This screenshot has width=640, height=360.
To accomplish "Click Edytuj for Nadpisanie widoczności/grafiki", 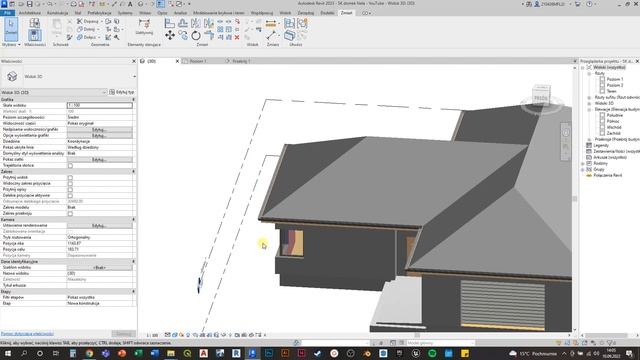I will point(100,129).
